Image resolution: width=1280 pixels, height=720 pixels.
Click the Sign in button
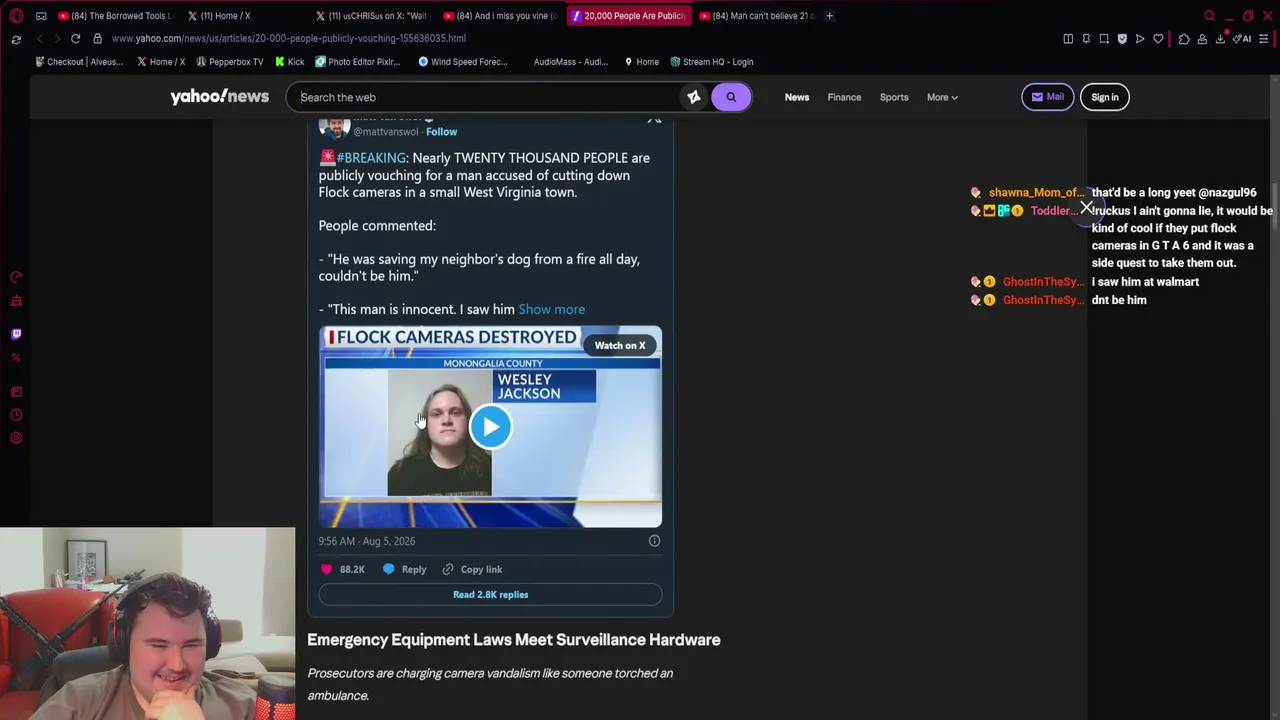tap(1105, 97)
